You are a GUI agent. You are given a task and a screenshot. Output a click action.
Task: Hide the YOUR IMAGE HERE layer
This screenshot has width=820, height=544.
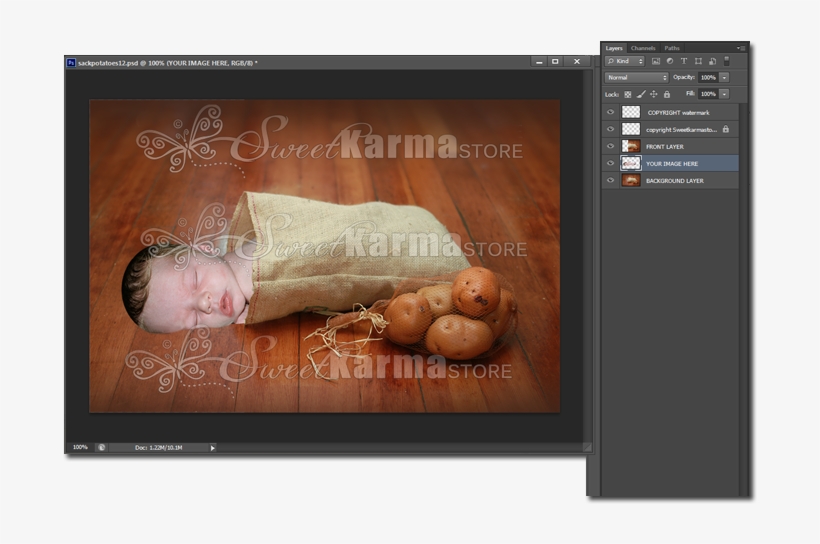point(610,163)
